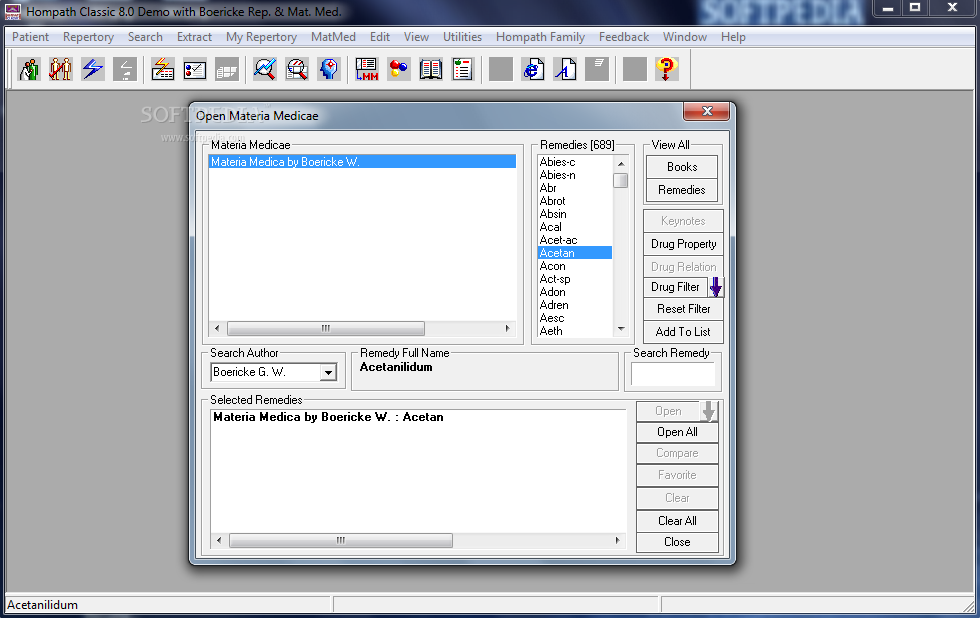
Task: Click the blue head profile toolbar icon
Action: (329, 69)
